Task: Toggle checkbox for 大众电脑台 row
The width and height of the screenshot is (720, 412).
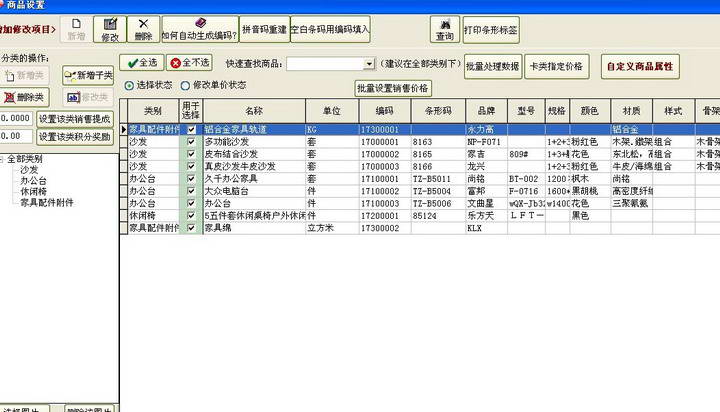Action: tap(191, 191)
